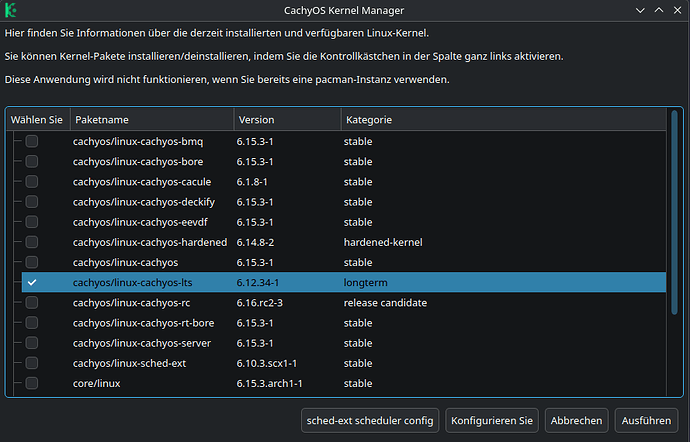The image size is (690, 442).
Task: Select highlighted row cachyos/linux-cachyos-lts
Action: pyautogui.click(x=344, y=283)
